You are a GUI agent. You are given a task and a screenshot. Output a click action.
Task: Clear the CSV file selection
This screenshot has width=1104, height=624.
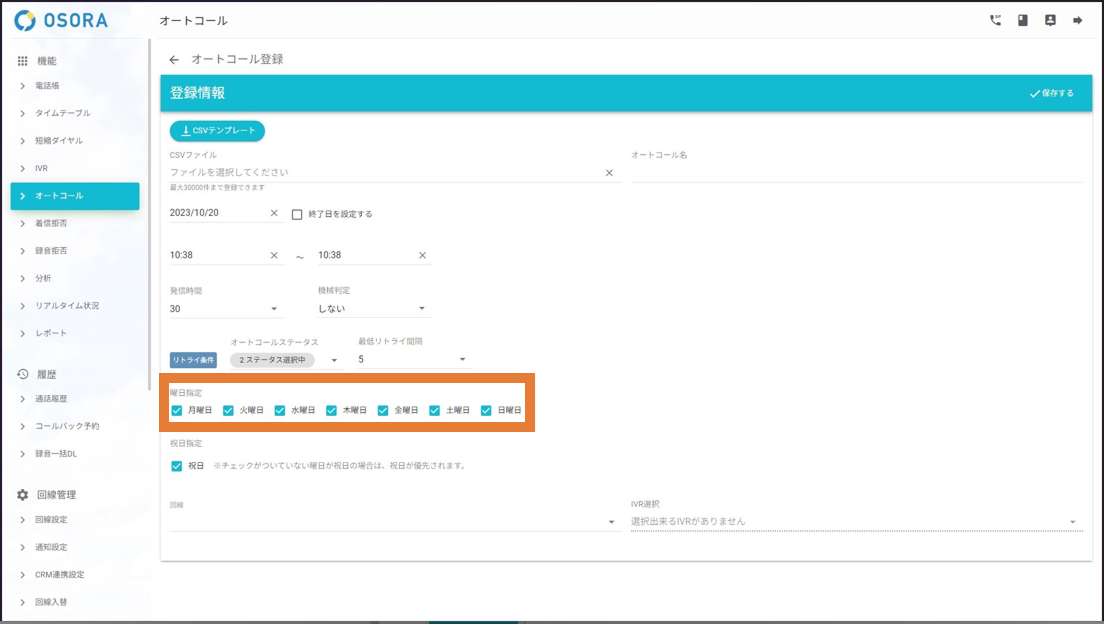[x=609, y=173]
